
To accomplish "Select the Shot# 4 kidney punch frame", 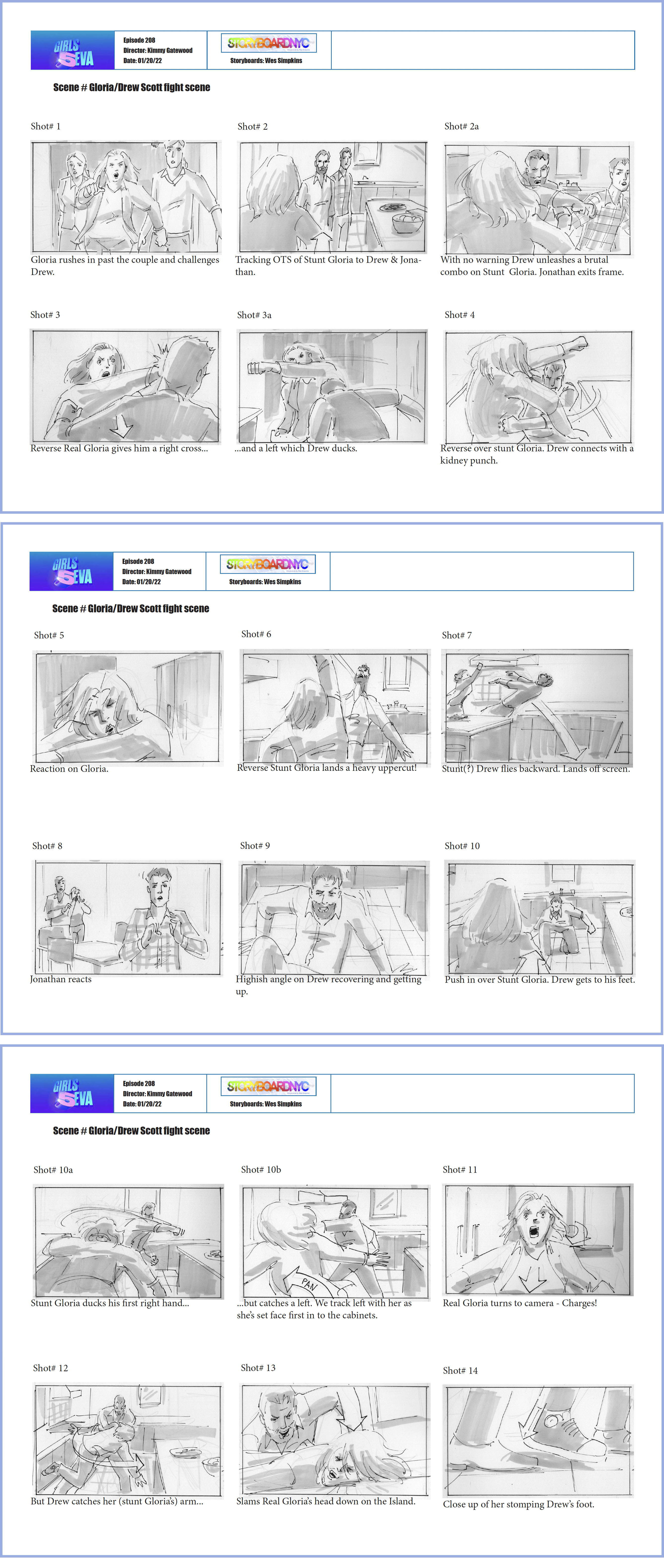I will click(x=539, y=387).
